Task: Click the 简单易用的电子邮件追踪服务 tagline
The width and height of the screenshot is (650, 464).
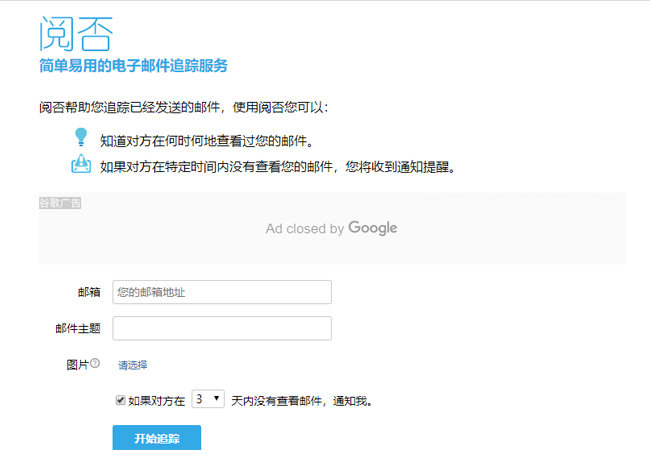Action: point(133,66)
